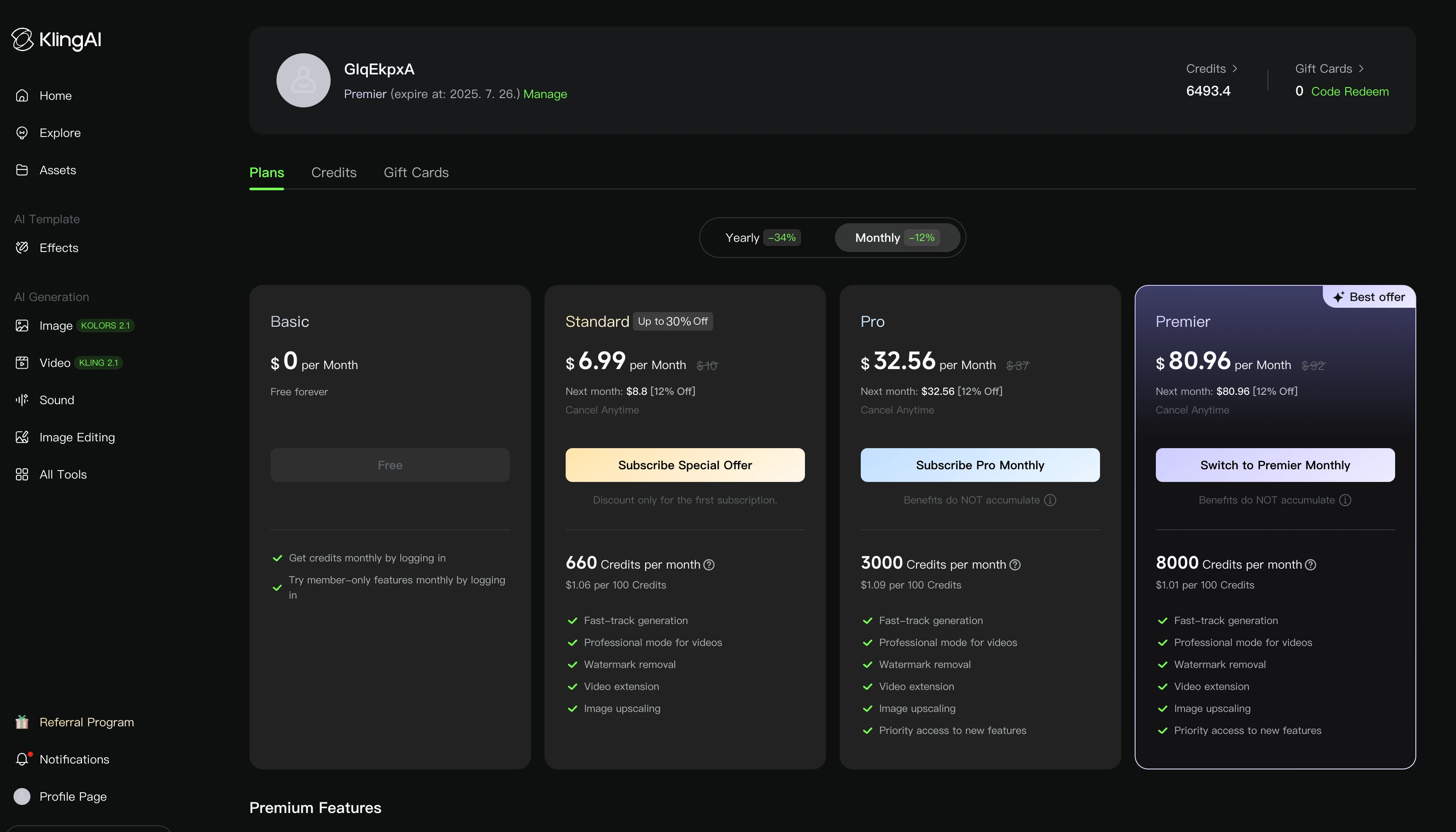Click Switch to Premier Monthly button

point(1275,465)
